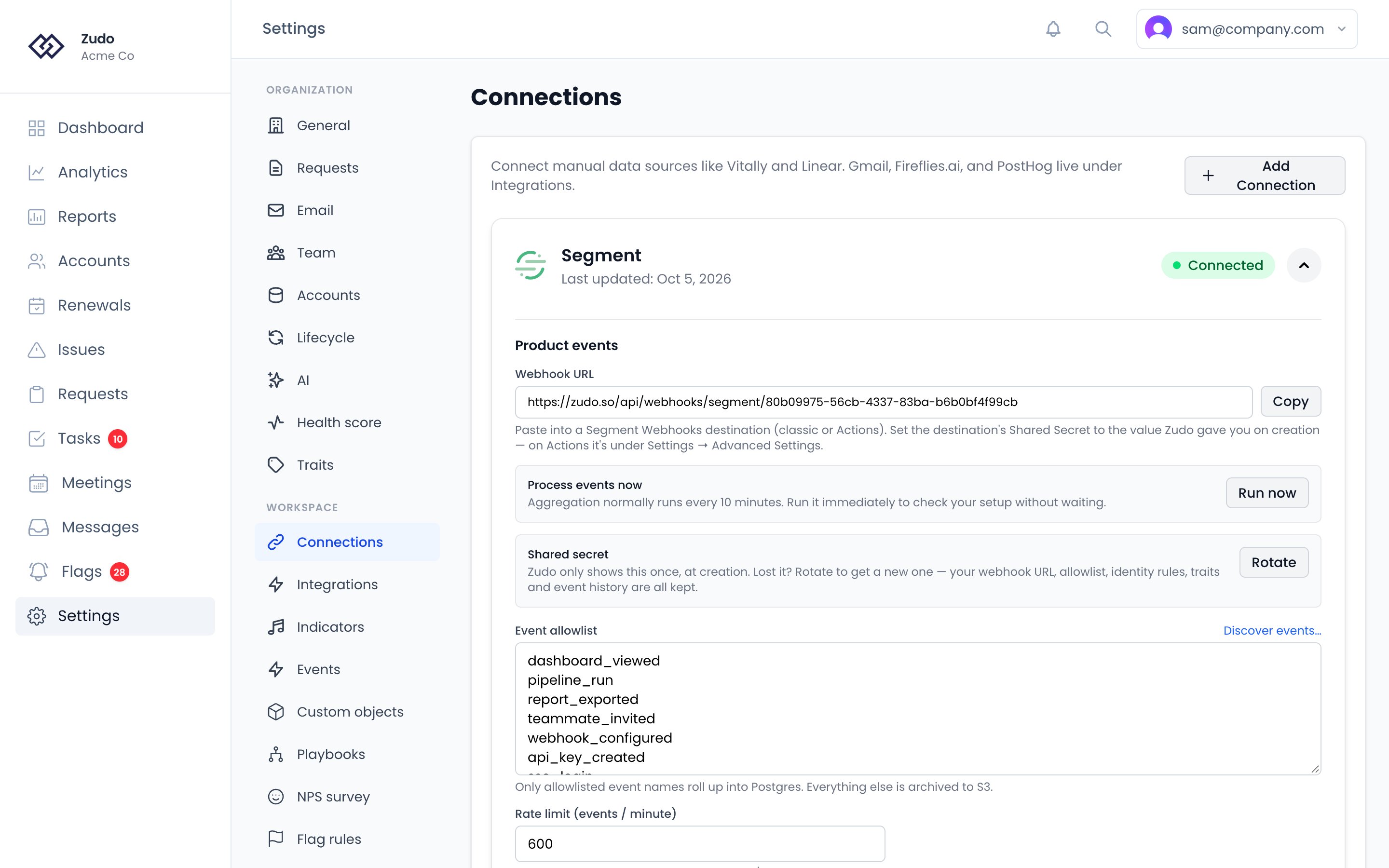
Task: Open Meetings in the main sidebar
Action: click(x=115, y=483)
